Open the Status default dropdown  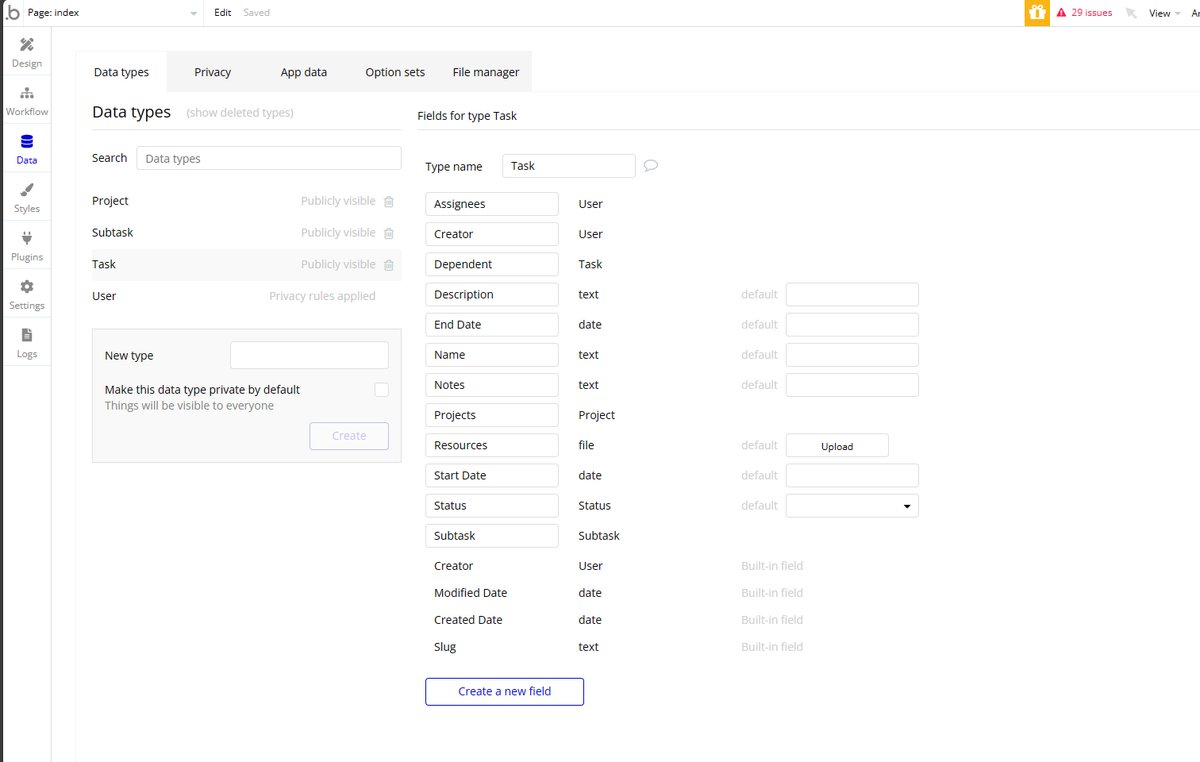(x=852, y=505)
